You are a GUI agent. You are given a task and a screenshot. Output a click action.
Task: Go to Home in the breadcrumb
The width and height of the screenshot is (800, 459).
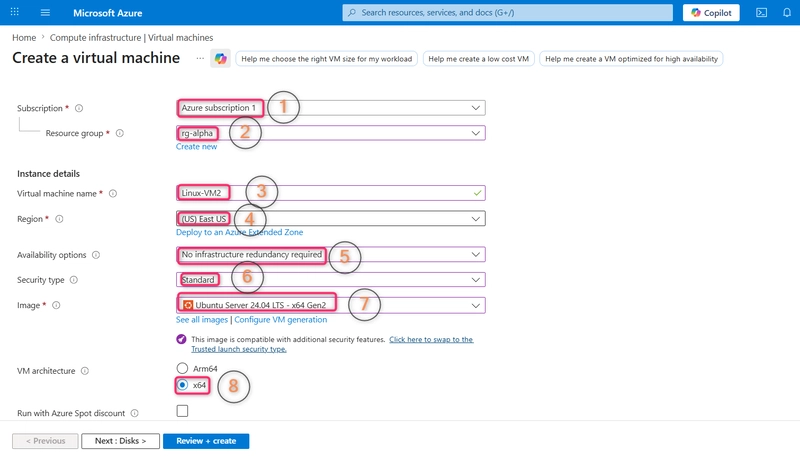pyautogui.click(x=24, y=38)
